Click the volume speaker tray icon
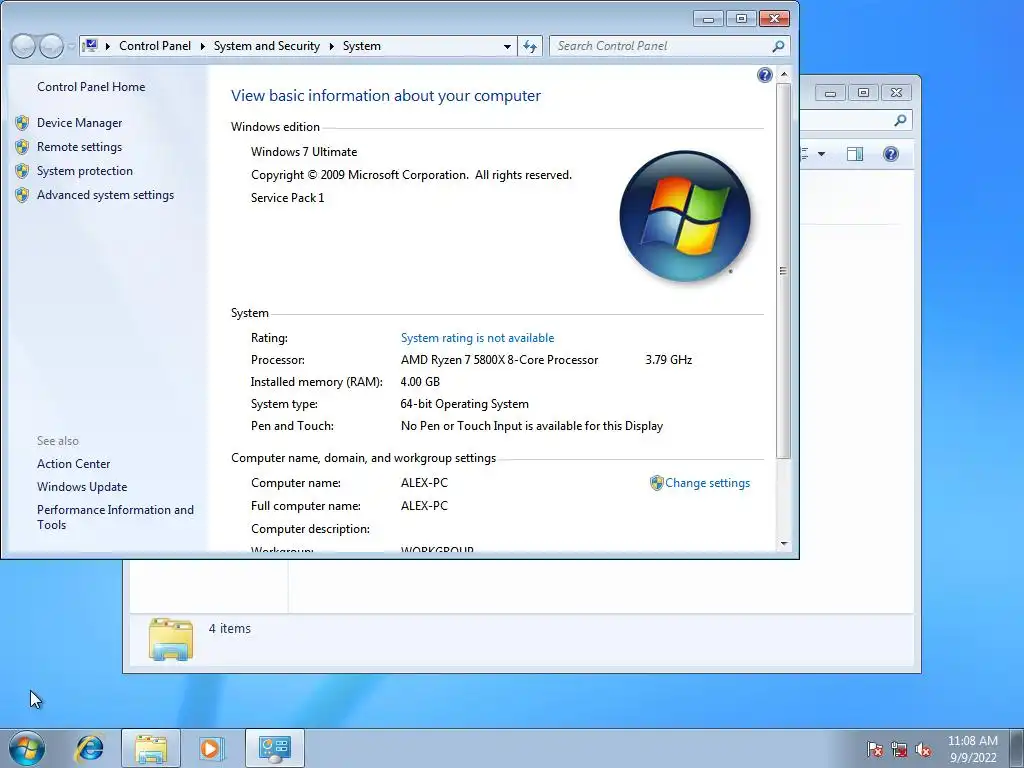 pos(923,749)
